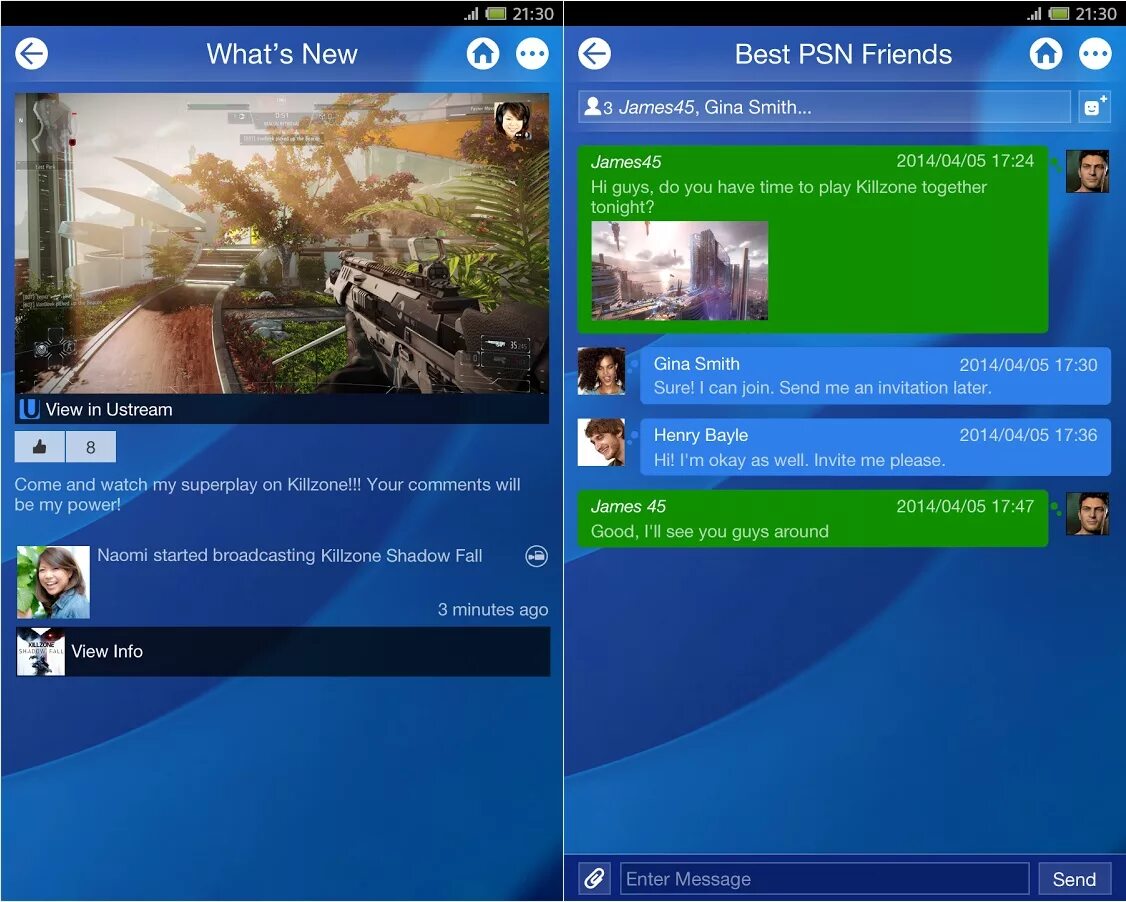Tap the Ustream U logo icon
The width and height of the screenshot is (1126, 902).
(x=29, y=409)
